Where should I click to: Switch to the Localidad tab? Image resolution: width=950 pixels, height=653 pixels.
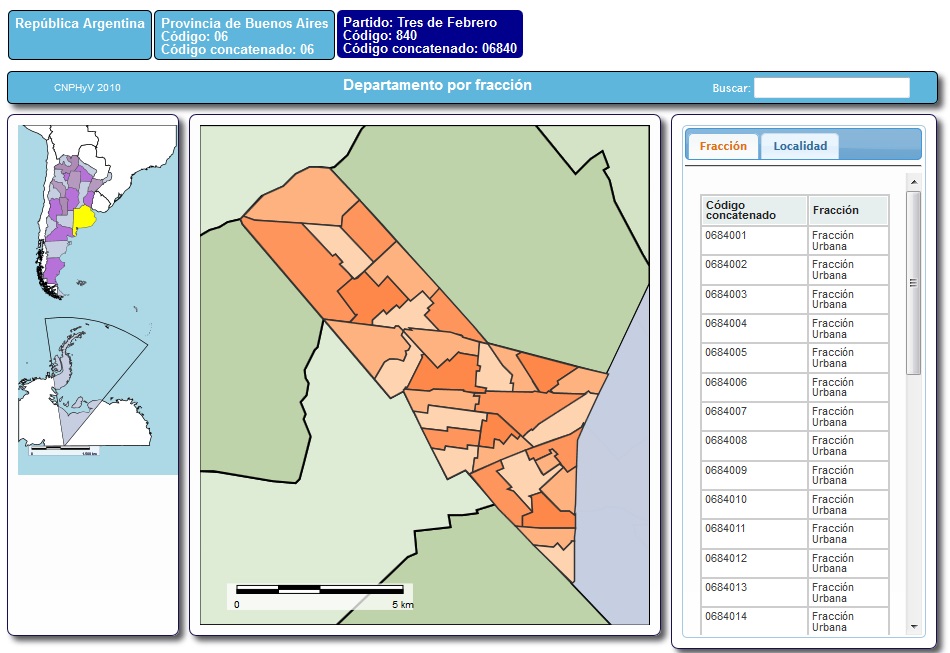click(x=800, y=146)
